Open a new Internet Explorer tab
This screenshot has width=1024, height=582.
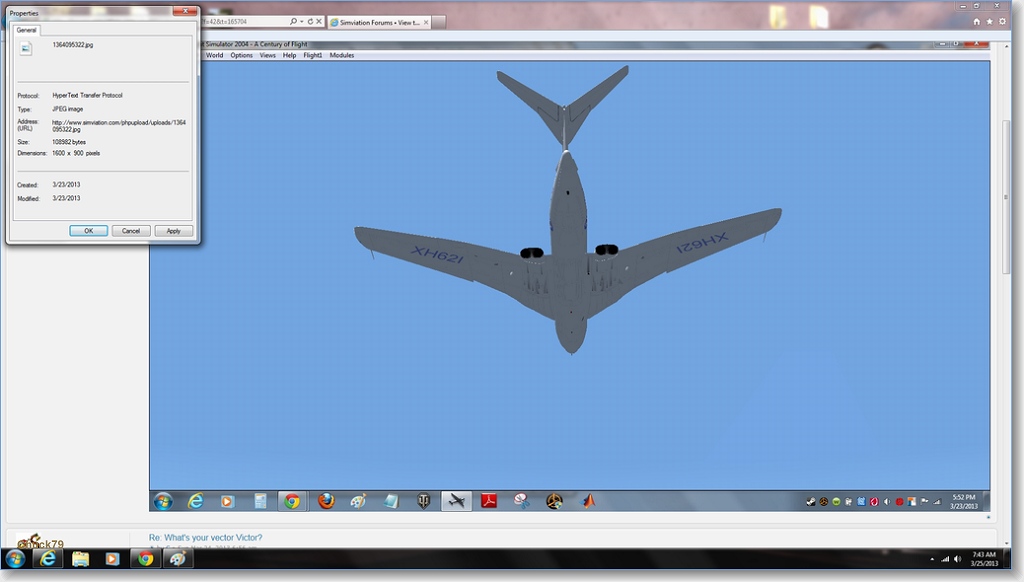[440, 22]
